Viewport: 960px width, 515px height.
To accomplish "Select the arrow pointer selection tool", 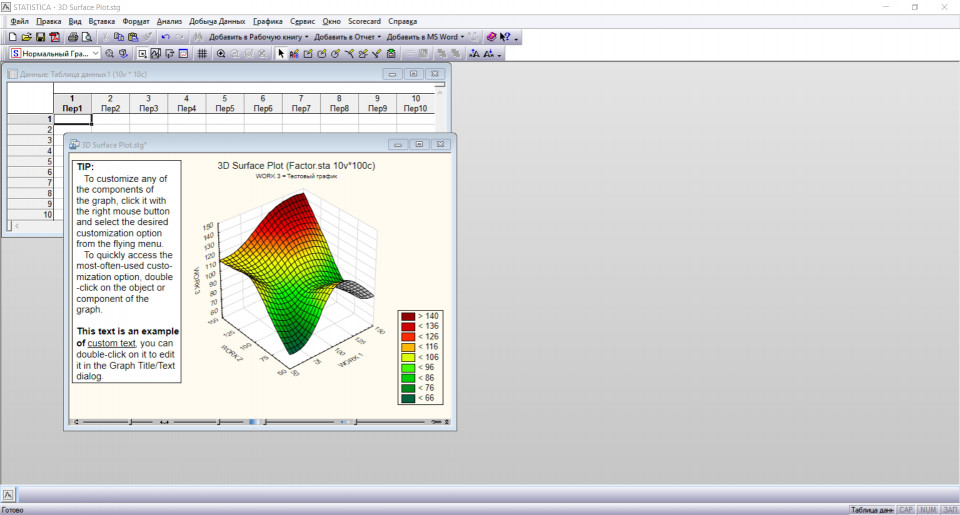I will point(281,54).
